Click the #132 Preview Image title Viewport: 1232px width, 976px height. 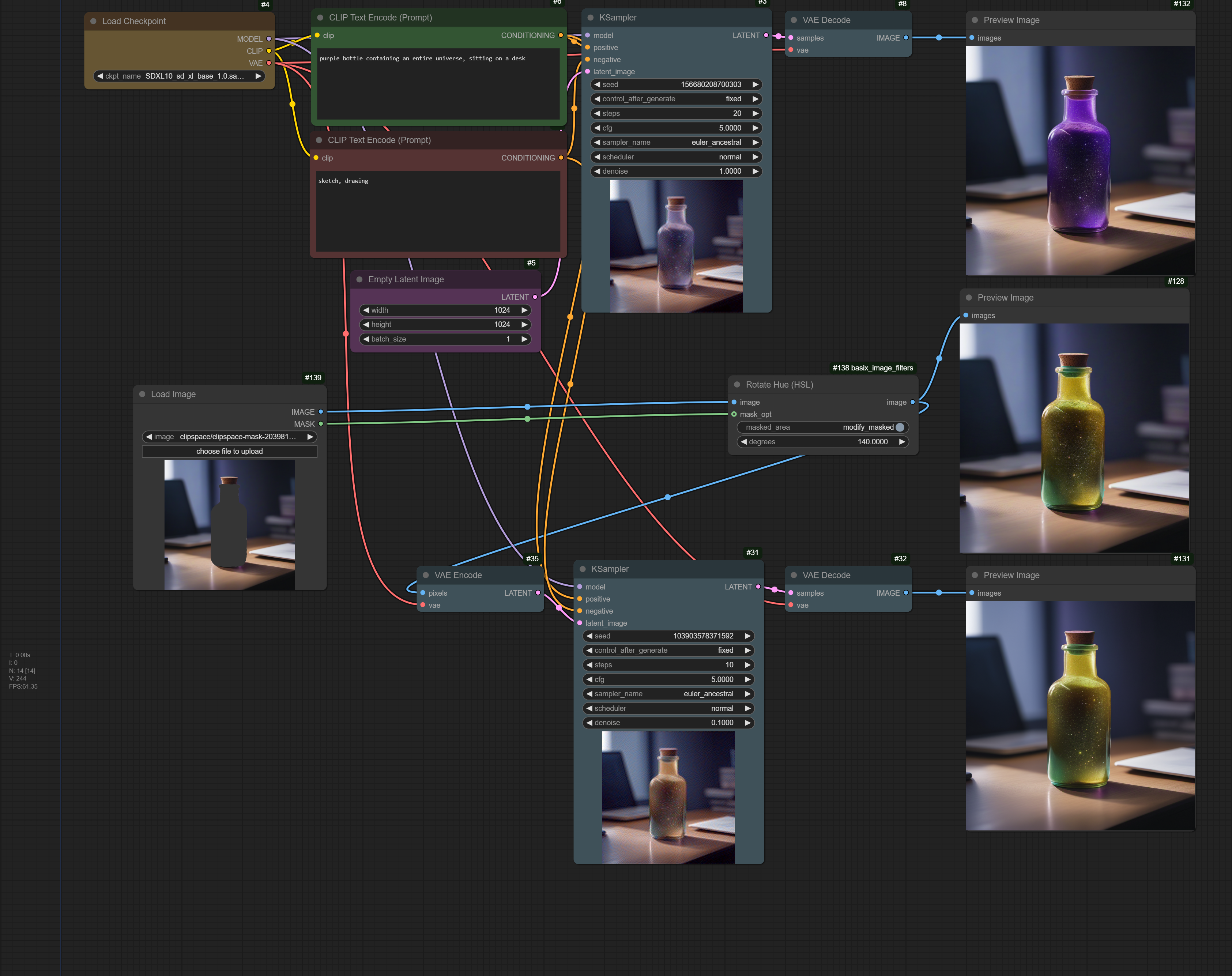(x=1011, y=20)
